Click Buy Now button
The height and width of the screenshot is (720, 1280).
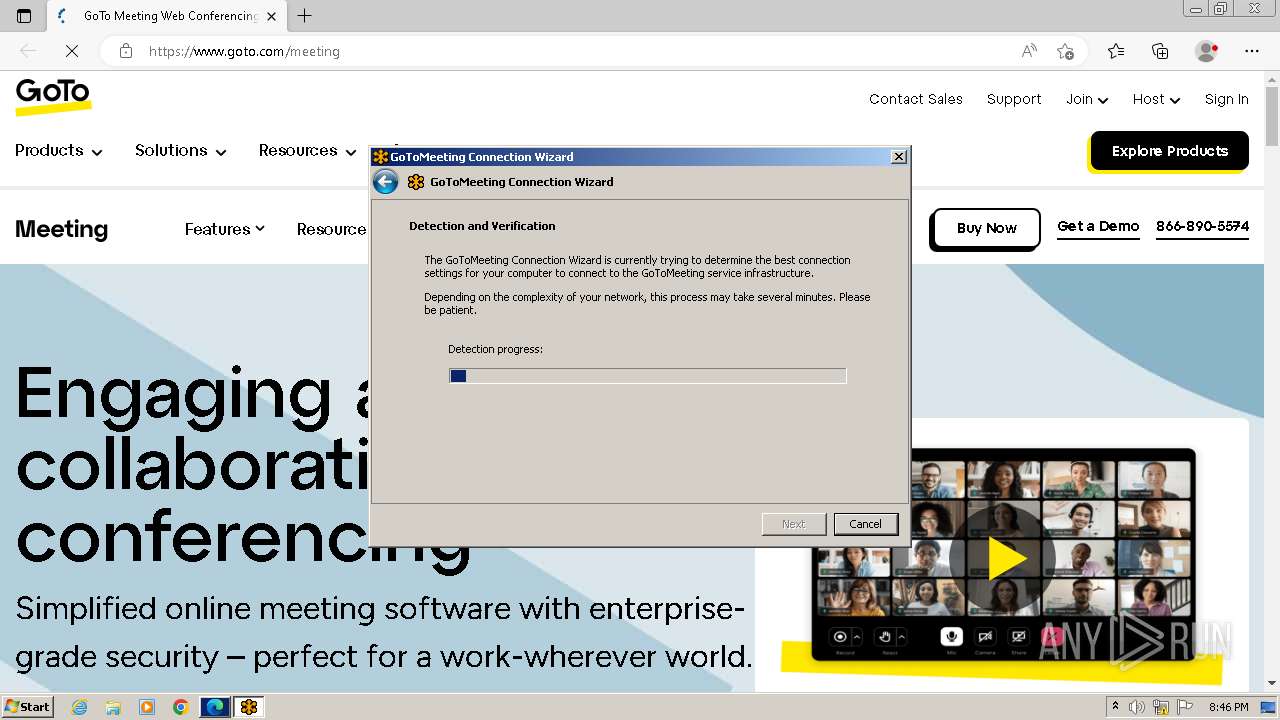pyautogui.click(x=986, y=228)
